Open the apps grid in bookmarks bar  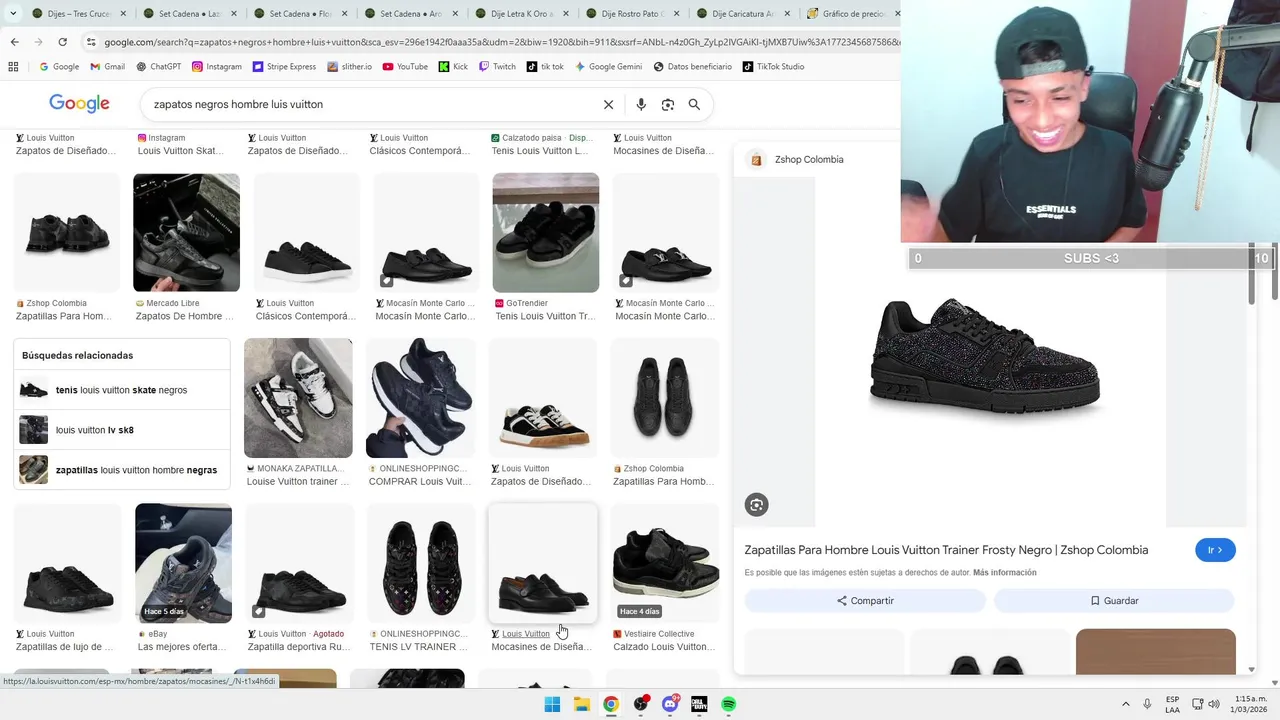coord(13,67)
